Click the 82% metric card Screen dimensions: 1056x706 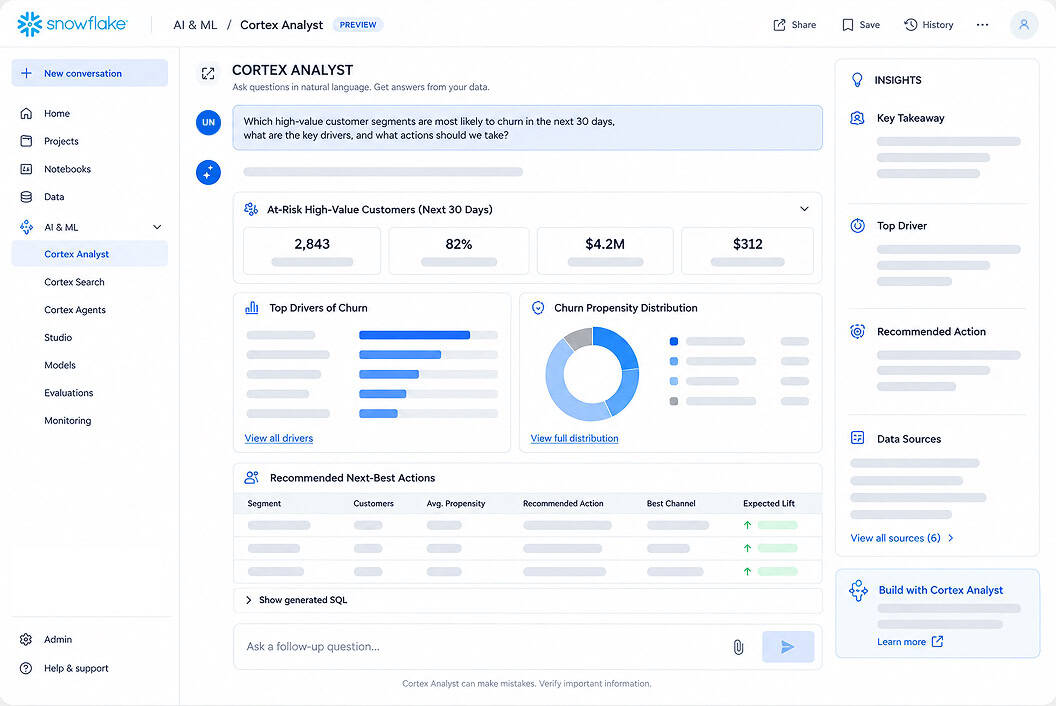pyautogui.click(x=459, y=251)
